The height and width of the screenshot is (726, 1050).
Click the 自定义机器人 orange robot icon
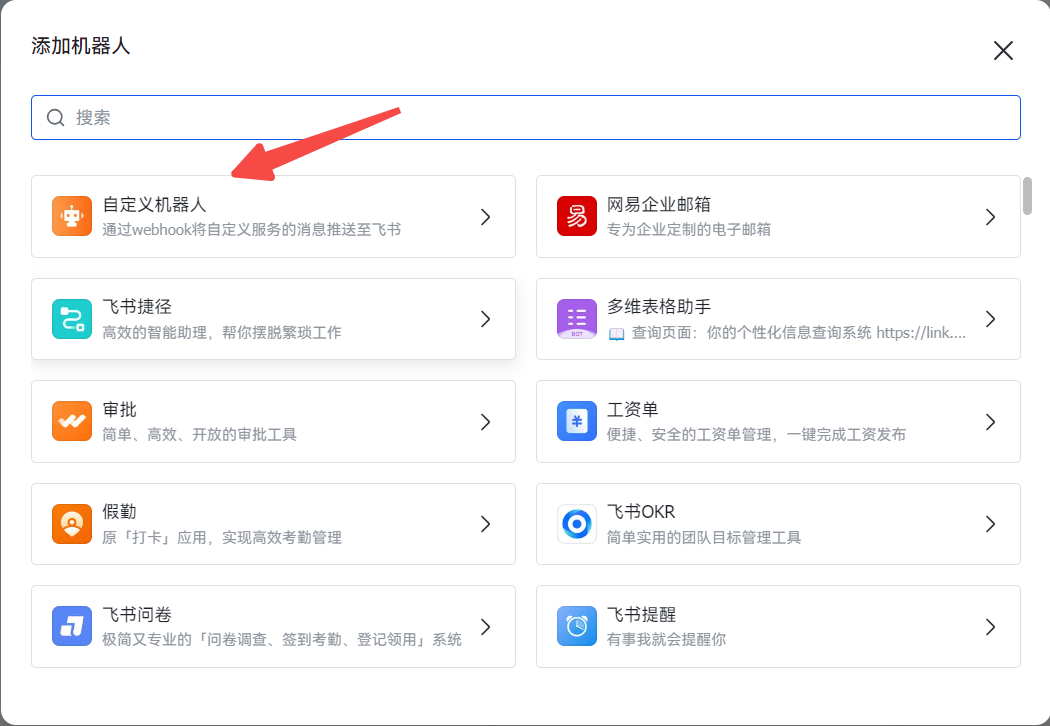coord(72,216)
